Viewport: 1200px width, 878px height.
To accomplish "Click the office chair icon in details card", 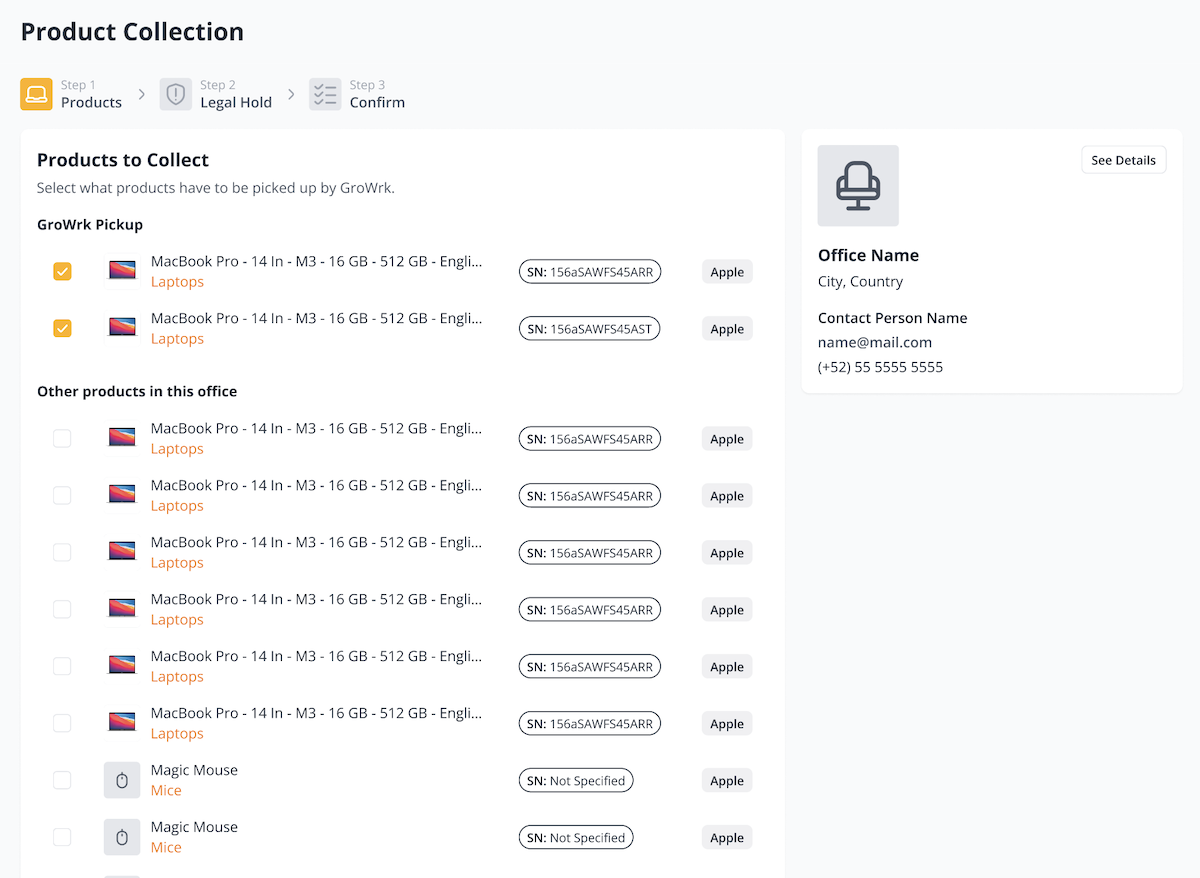I will 858,186.
